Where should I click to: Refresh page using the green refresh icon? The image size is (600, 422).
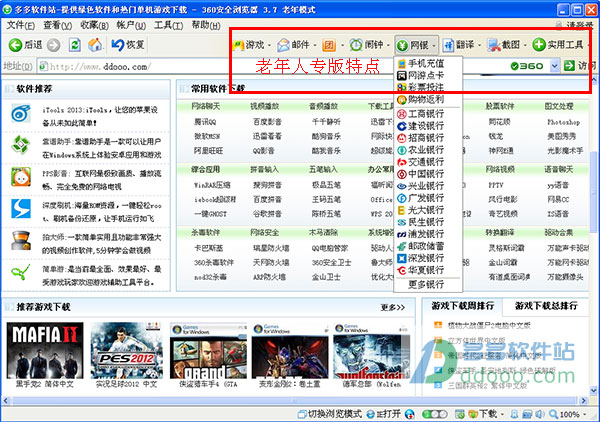pos(75,45)
